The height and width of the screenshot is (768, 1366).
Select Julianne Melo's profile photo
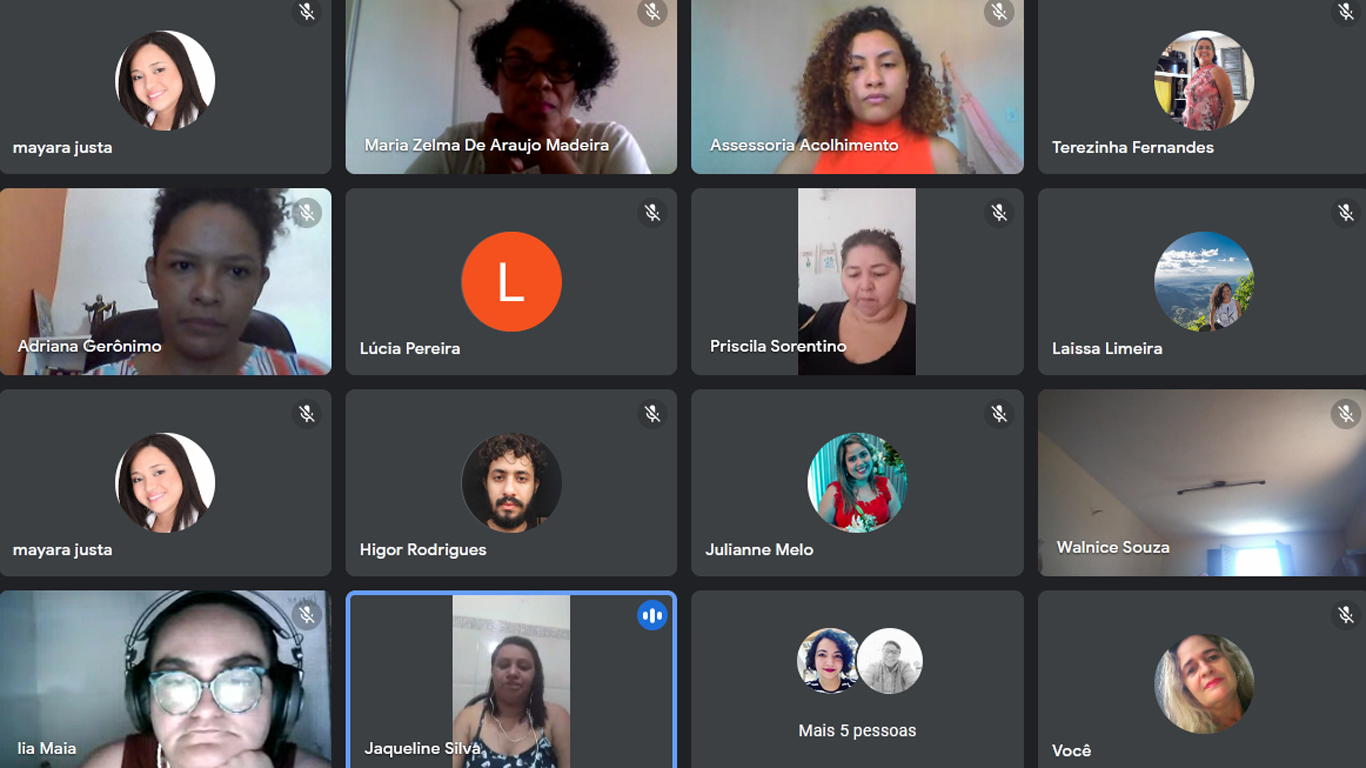pyautogui.click(x=857, y=483)
